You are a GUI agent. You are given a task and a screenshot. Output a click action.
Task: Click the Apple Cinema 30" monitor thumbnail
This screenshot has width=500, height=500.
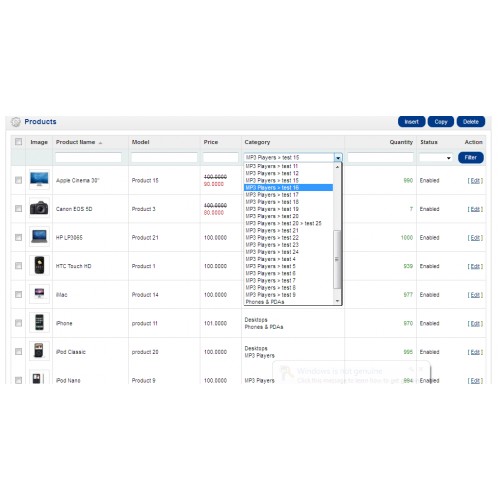pos(39,180)
